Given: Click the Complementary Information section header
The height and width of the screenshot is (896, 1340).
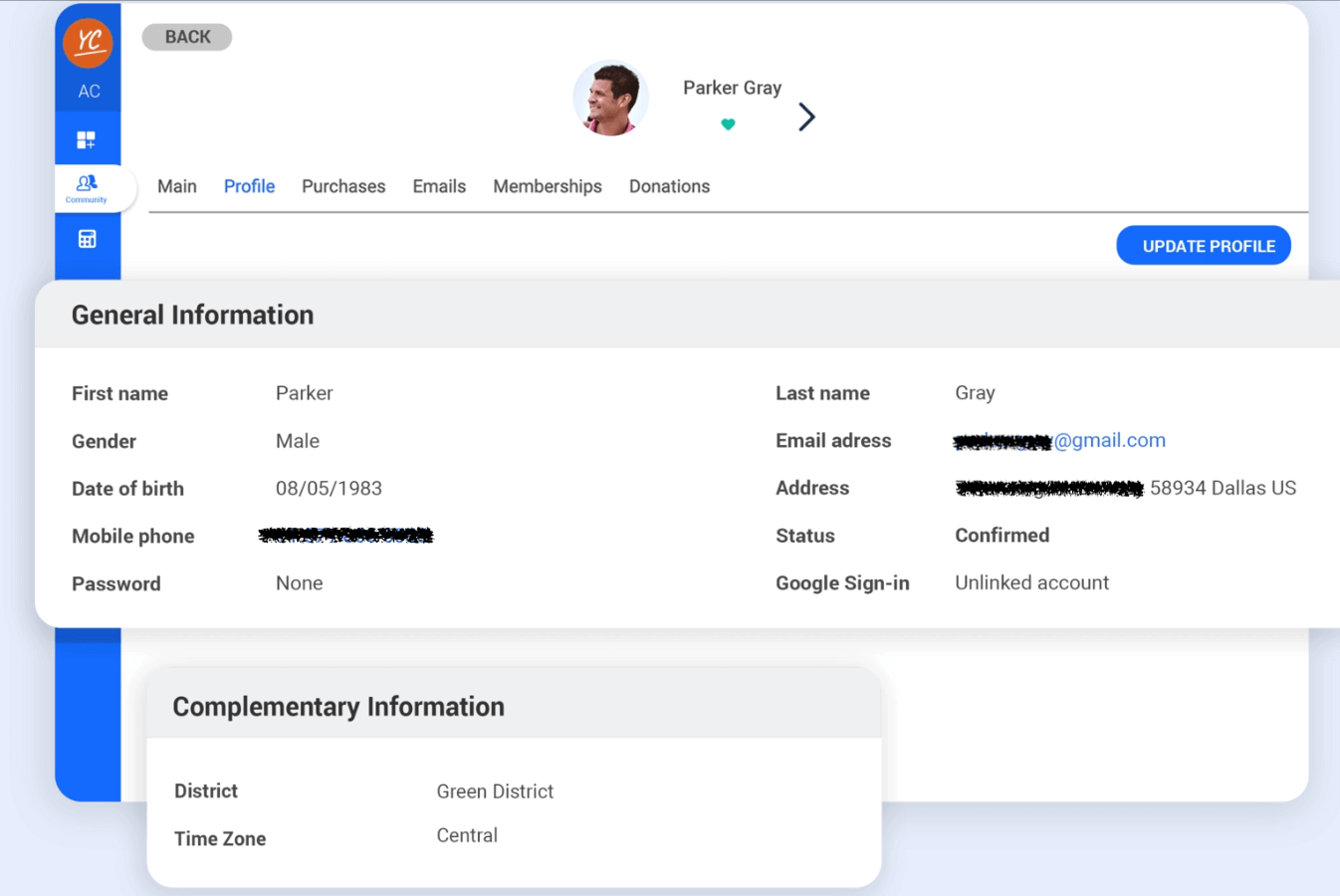Looking at the screenshot, I should tap(339, 706).
